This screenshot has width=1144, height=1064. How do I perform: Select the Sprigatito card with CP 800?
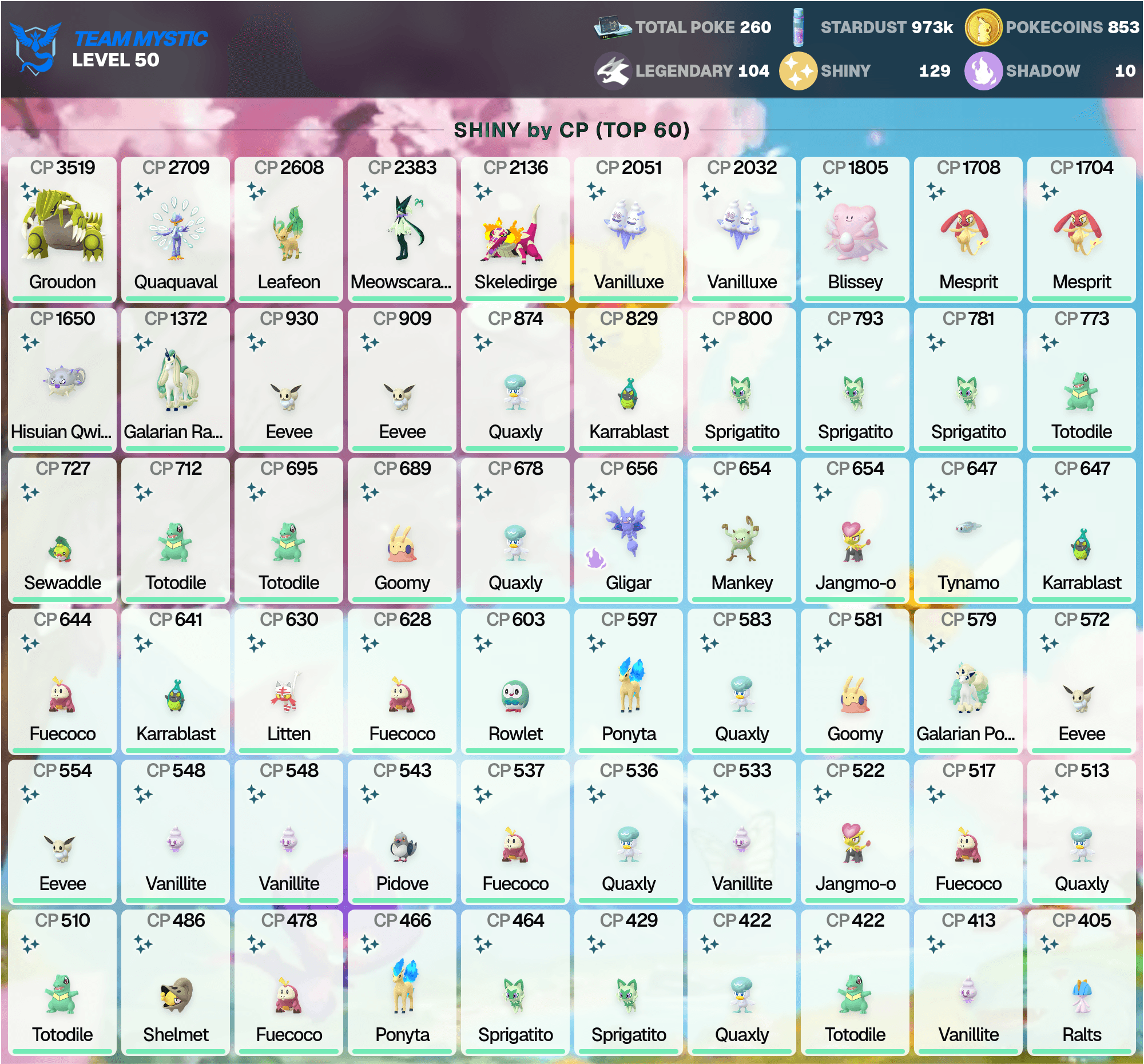742,380
